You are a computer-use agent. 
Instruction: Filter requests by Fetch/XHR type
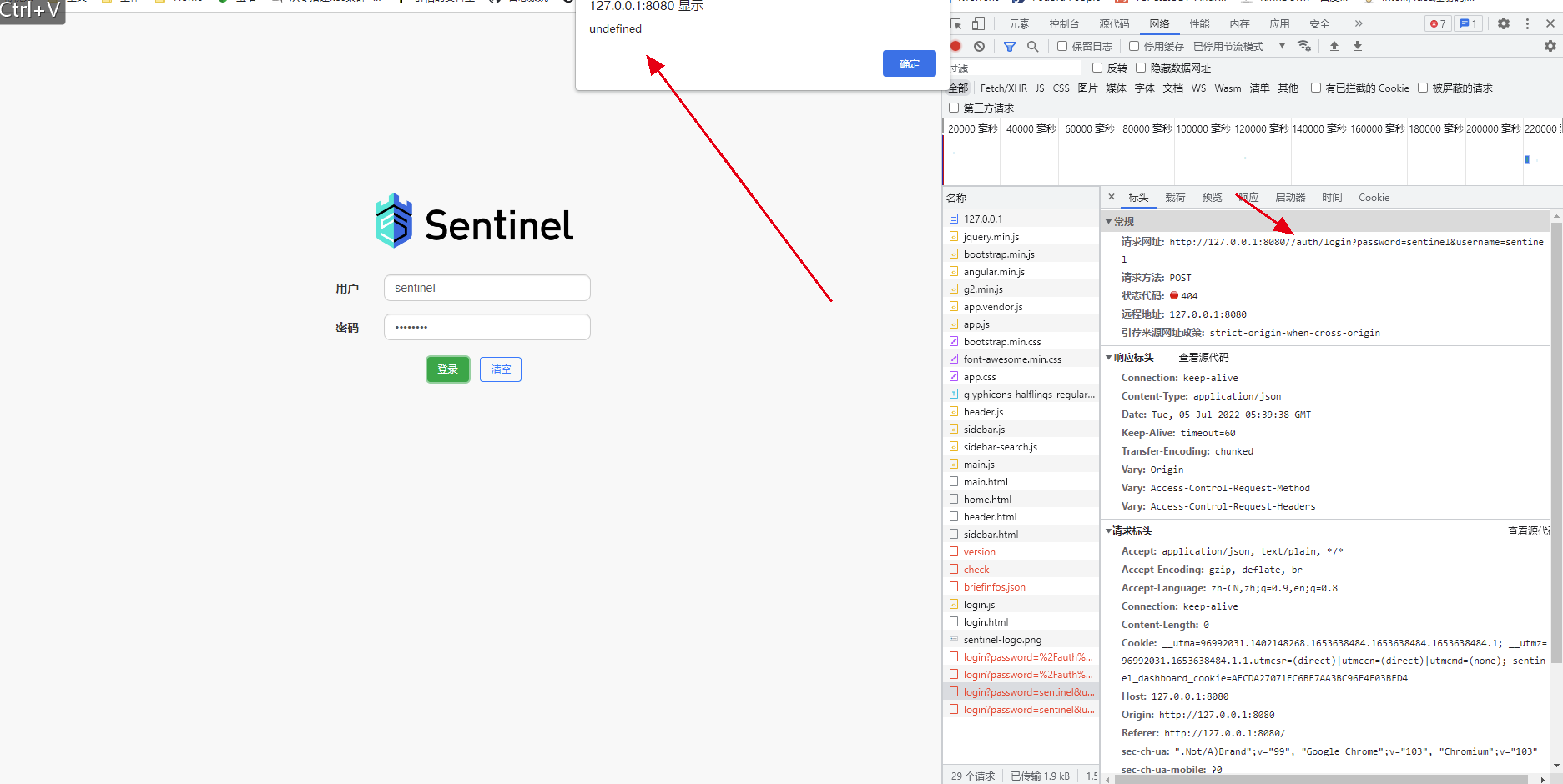pyautogui.click(x=1004, y=88)
